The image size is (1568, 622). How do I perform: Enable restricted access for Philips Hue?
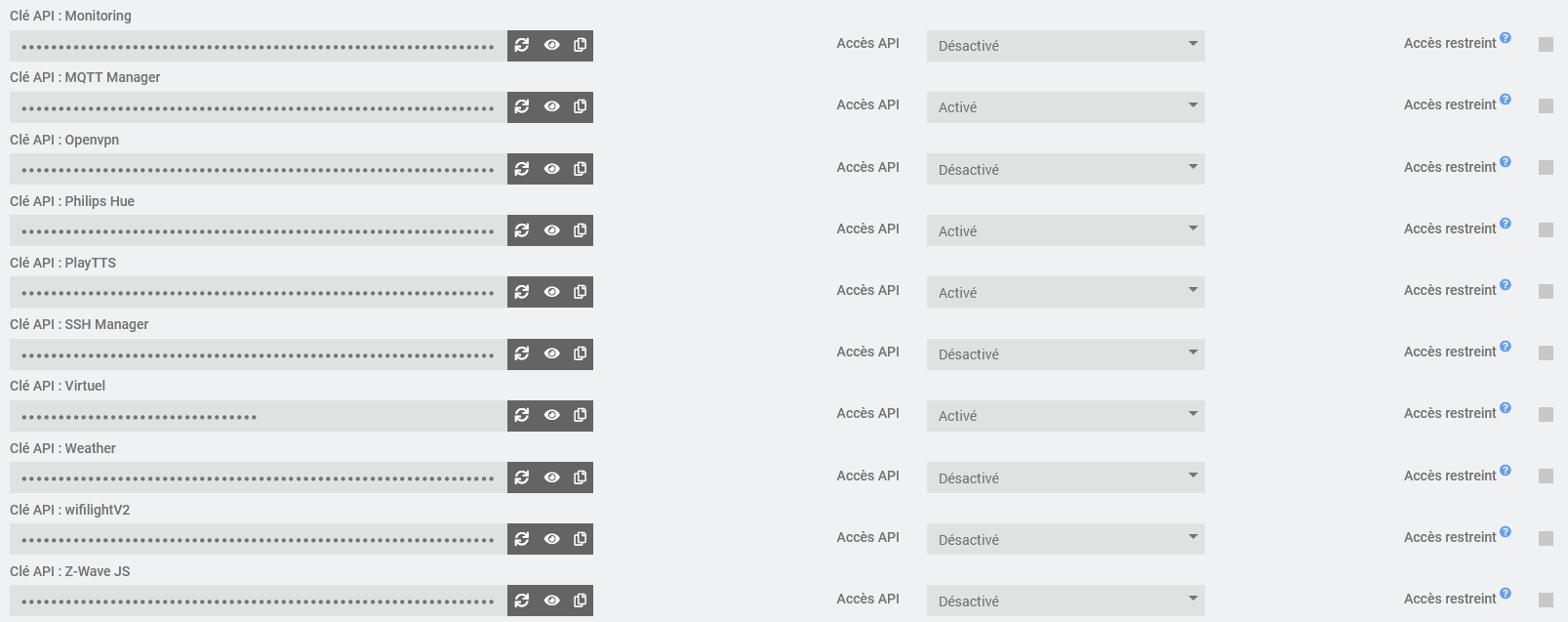pos(1546,230)
